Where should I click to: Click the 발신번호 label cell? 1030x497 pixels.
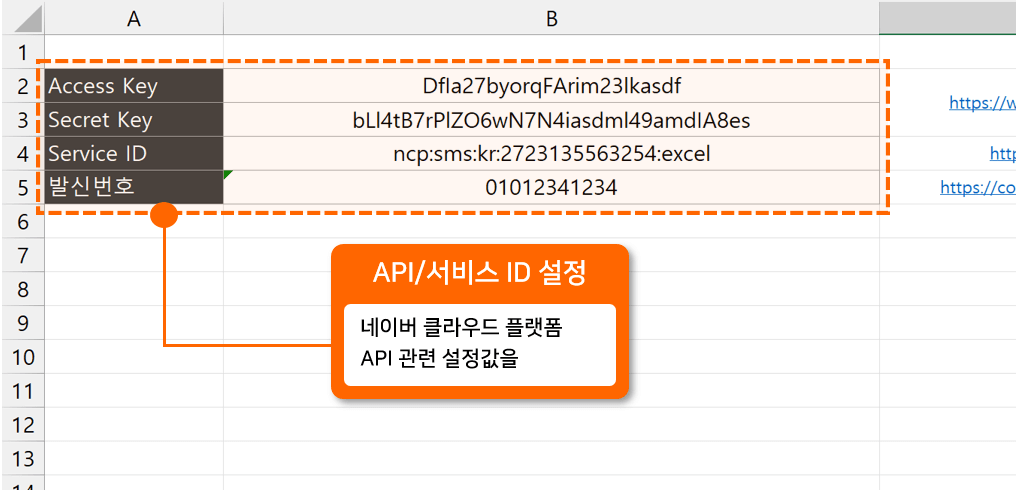coord(134,188)
